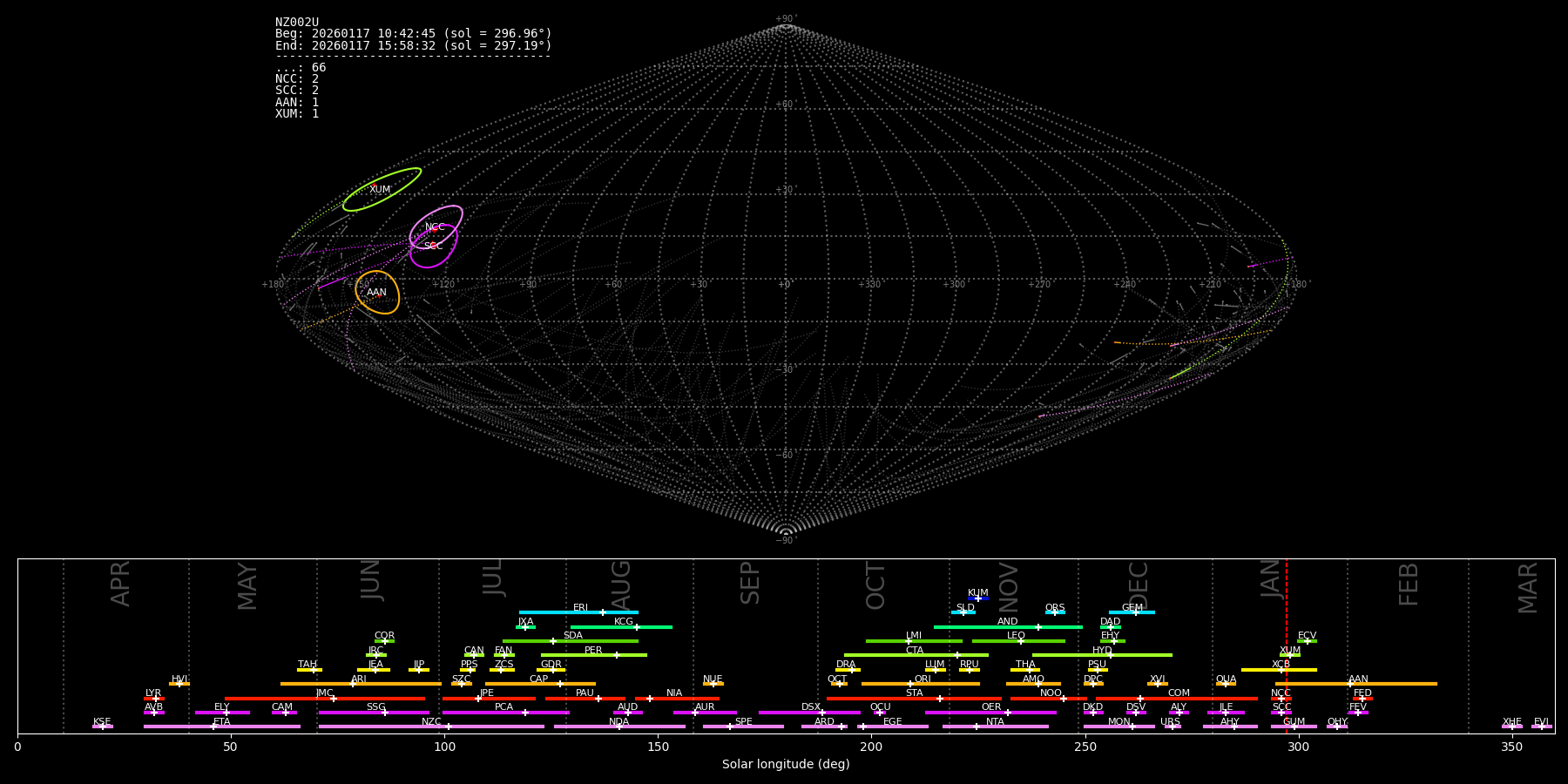Image resolution: width=1568 pixels, height=784 pixels.
Task: Click the NTA shower label
Action: coord(995,722)
